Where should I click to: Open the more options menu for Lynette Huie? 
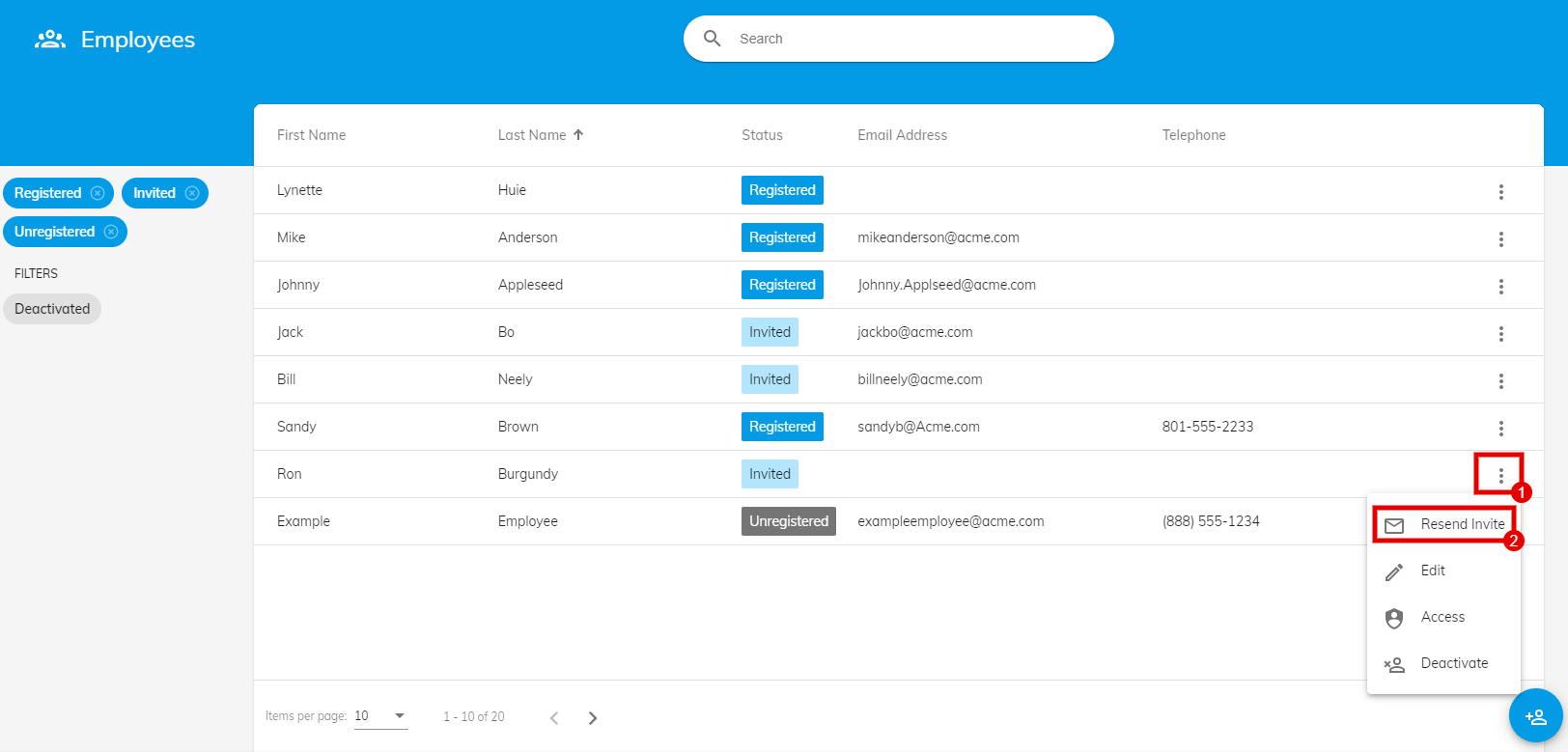(1500, 192)
